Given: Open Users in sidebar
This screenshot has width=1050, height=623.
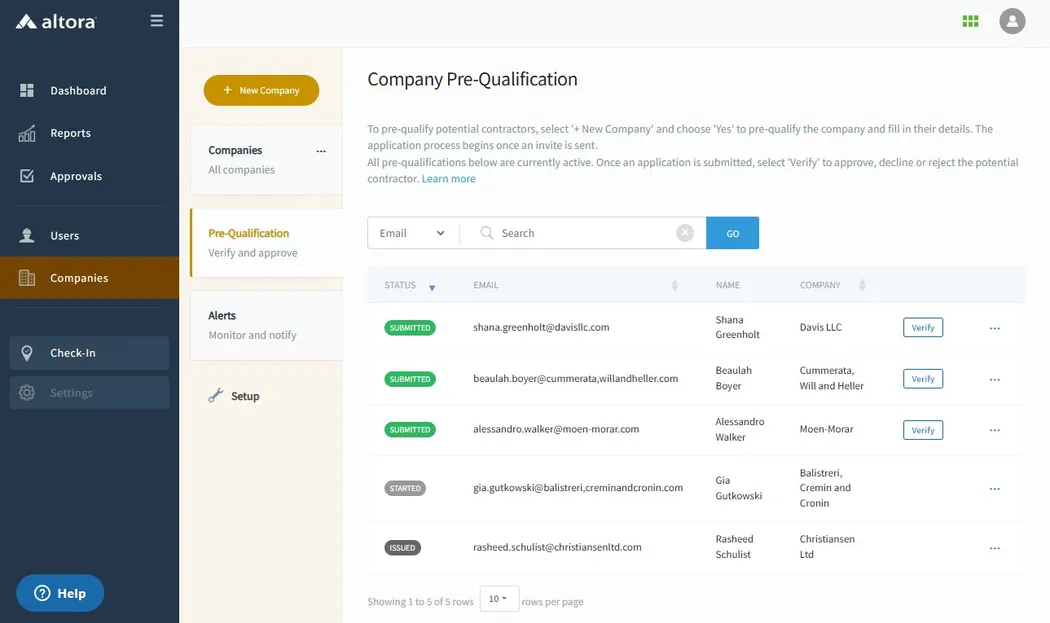Looking at the screenshot, I should pyautogui.click(x=64, y=236).
